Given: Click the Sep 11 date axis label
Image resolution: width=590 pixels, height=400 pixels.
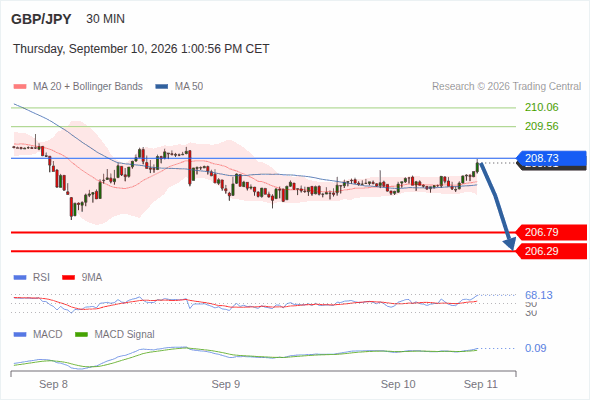Looking at the screenshot, I should click(481, 384).
